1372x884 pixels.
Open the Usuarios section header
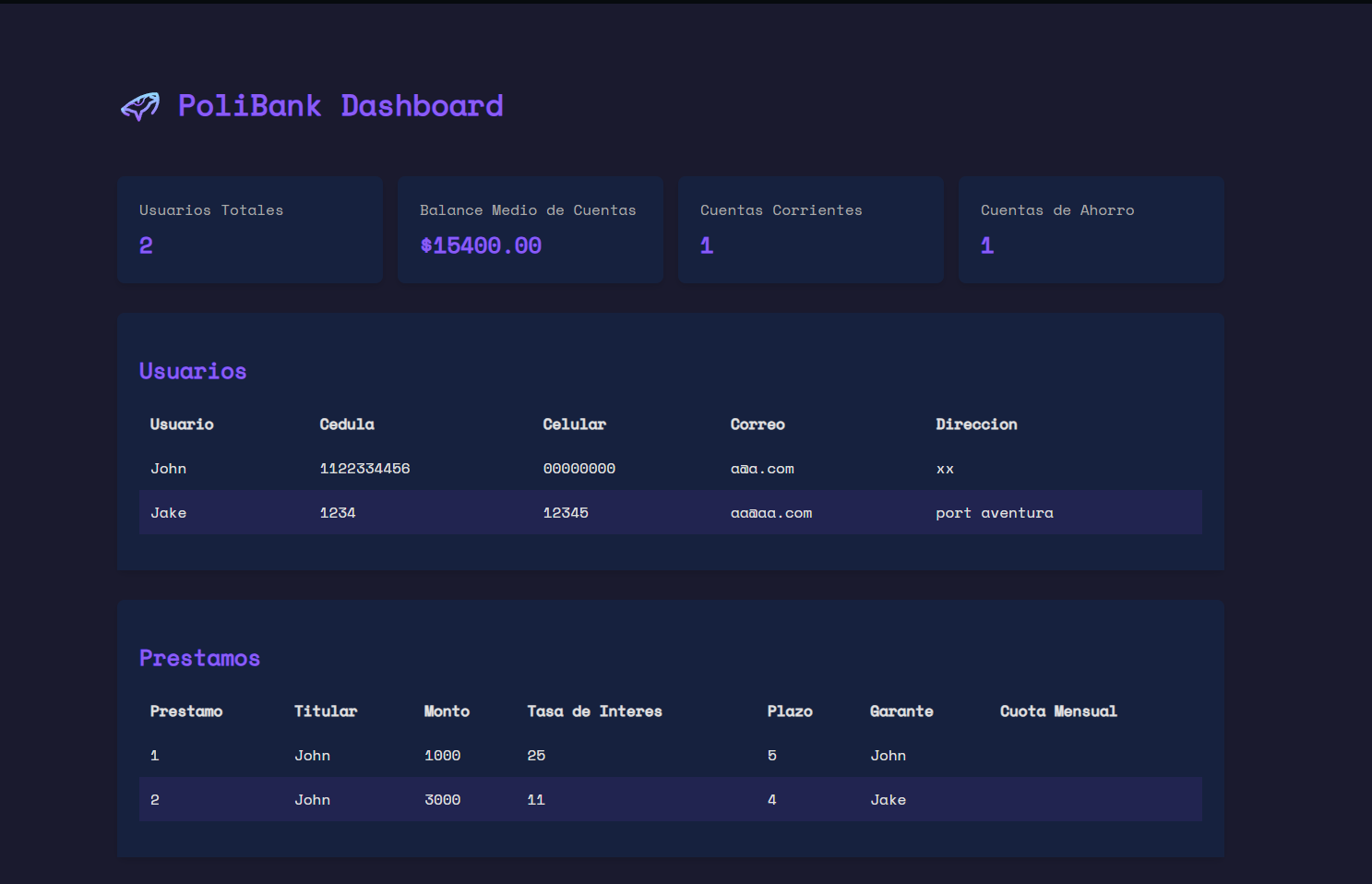192,371
